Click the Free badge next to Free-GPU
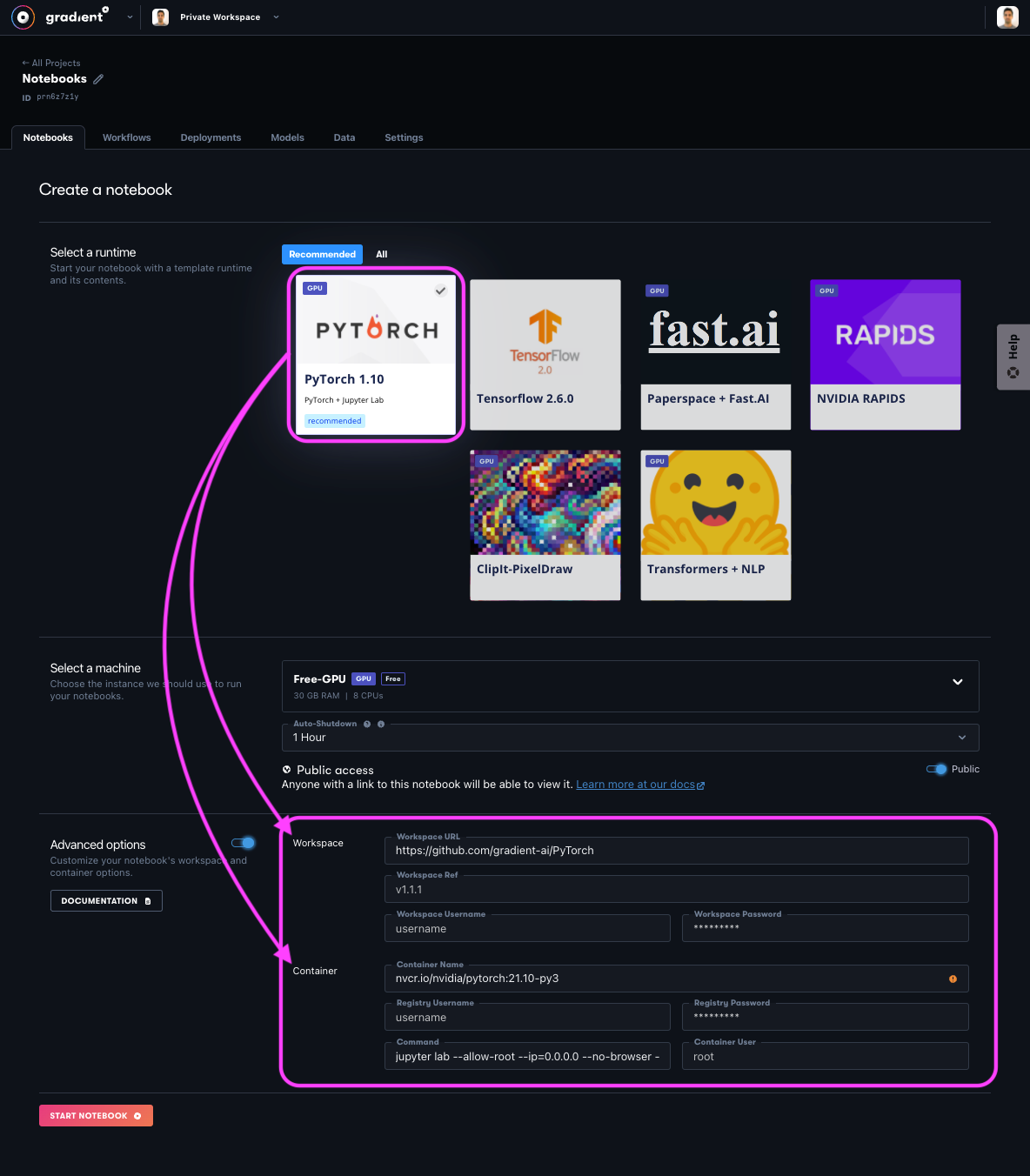1030x1176 pixels. coord(393,678)
